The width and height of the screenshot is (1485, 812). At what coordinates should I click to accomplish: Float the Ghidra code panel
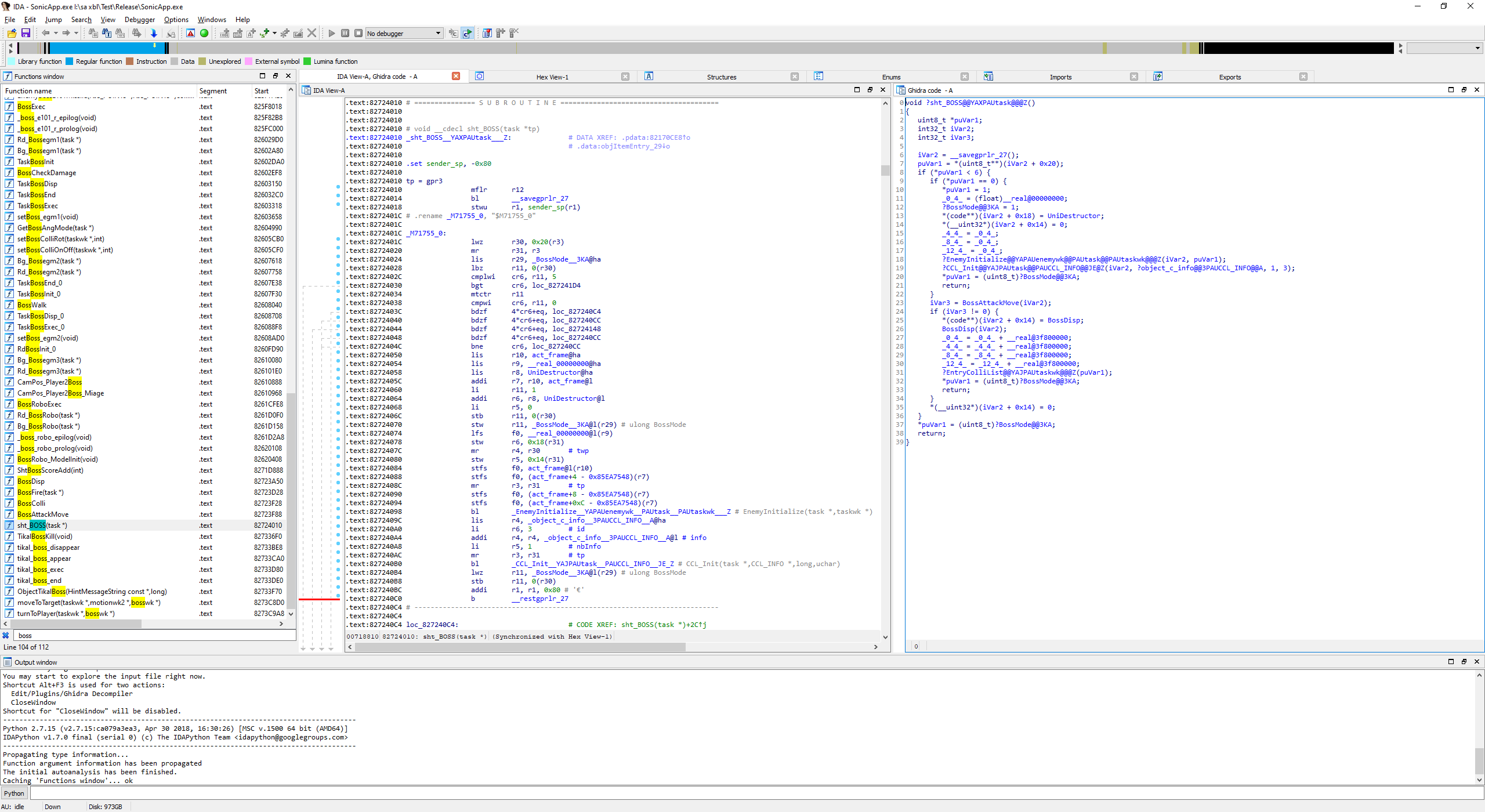[1464, 90]
